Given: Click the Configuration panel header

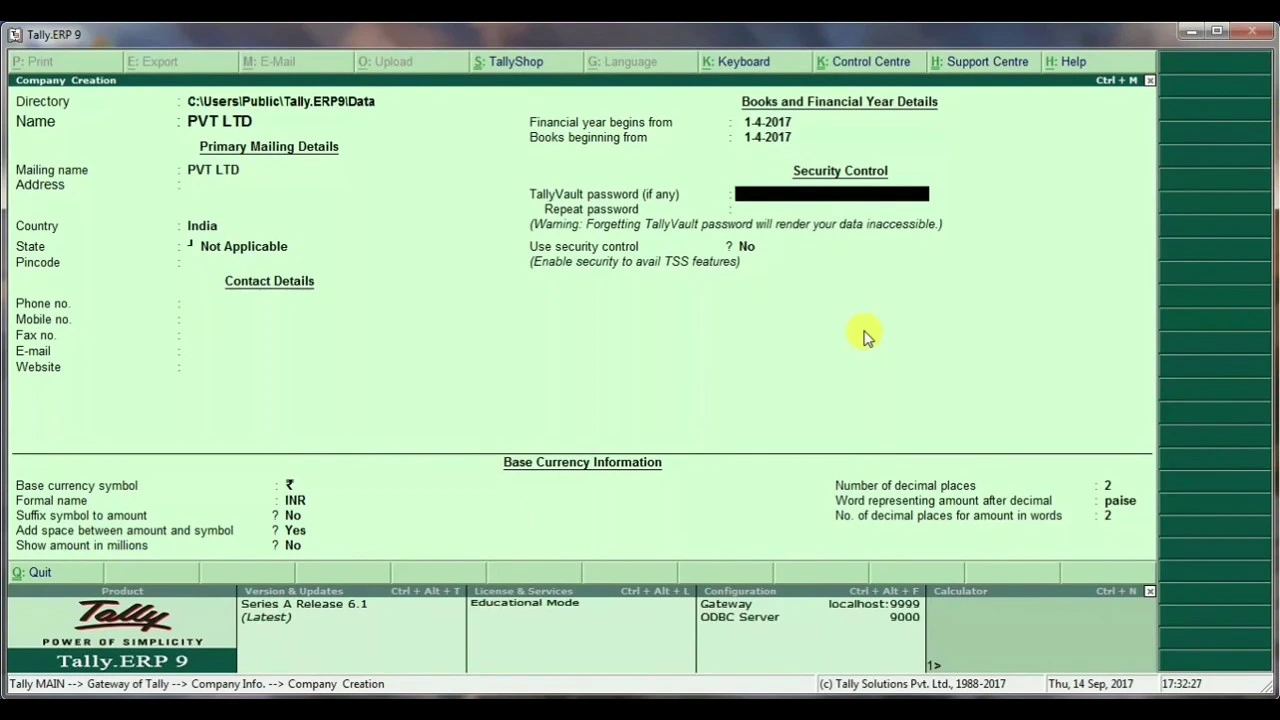Looking at the screenshot, I should click(x=811, y=591).
